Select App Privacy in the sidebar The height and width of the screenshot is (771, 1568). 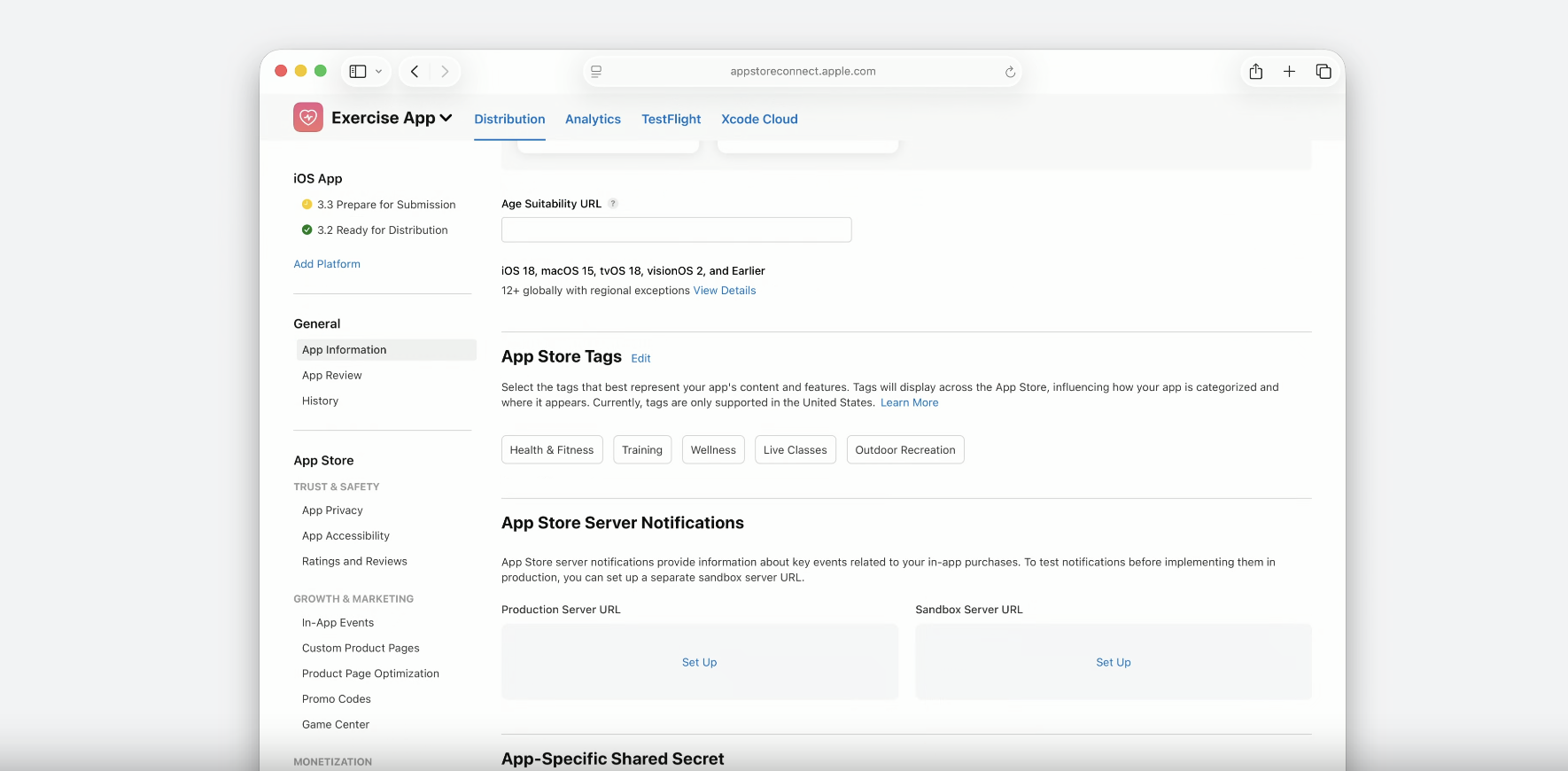click(x=332, y=510)
